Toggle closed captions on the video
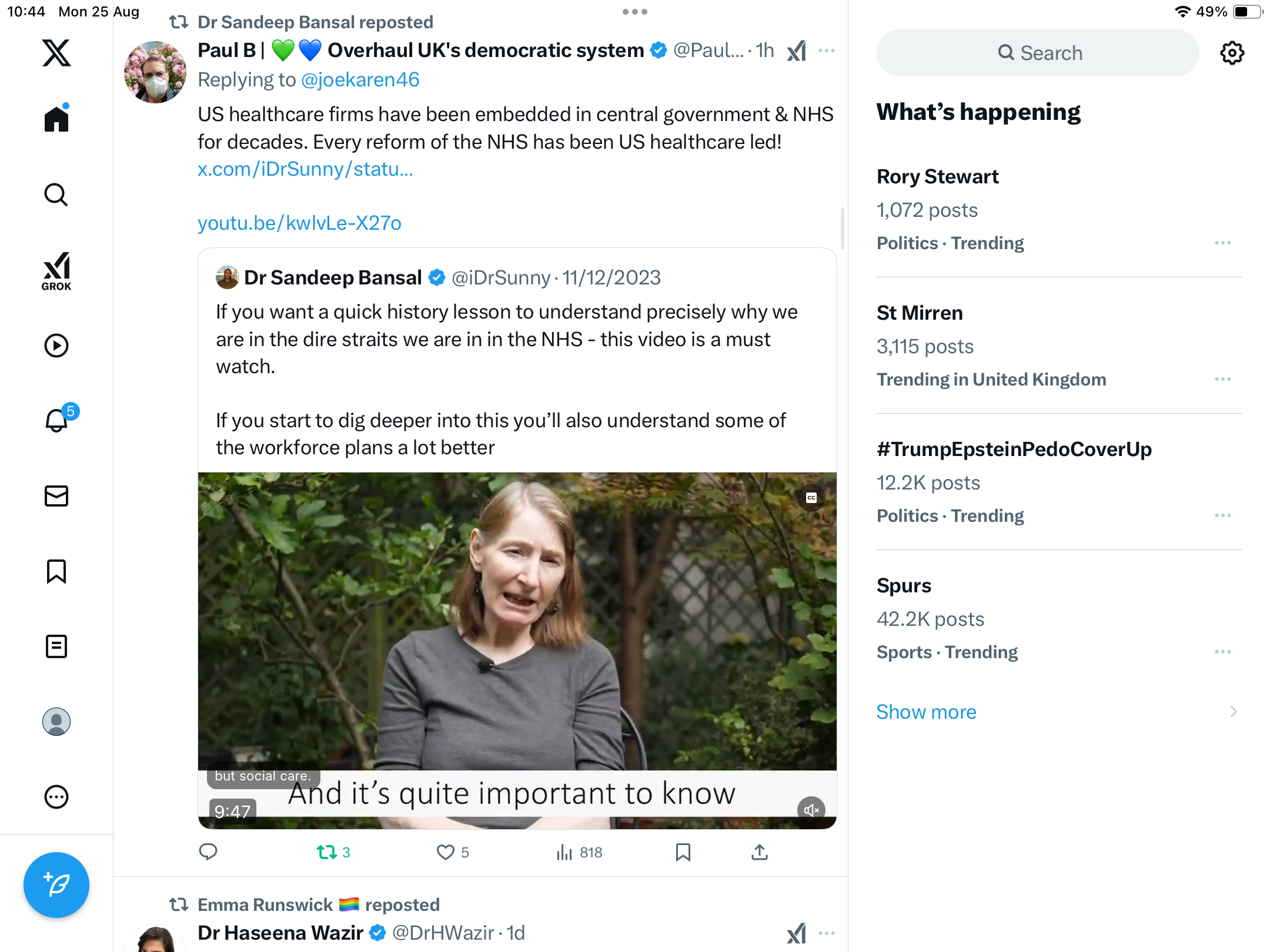The image size is (1270, 952). [811, 498]
